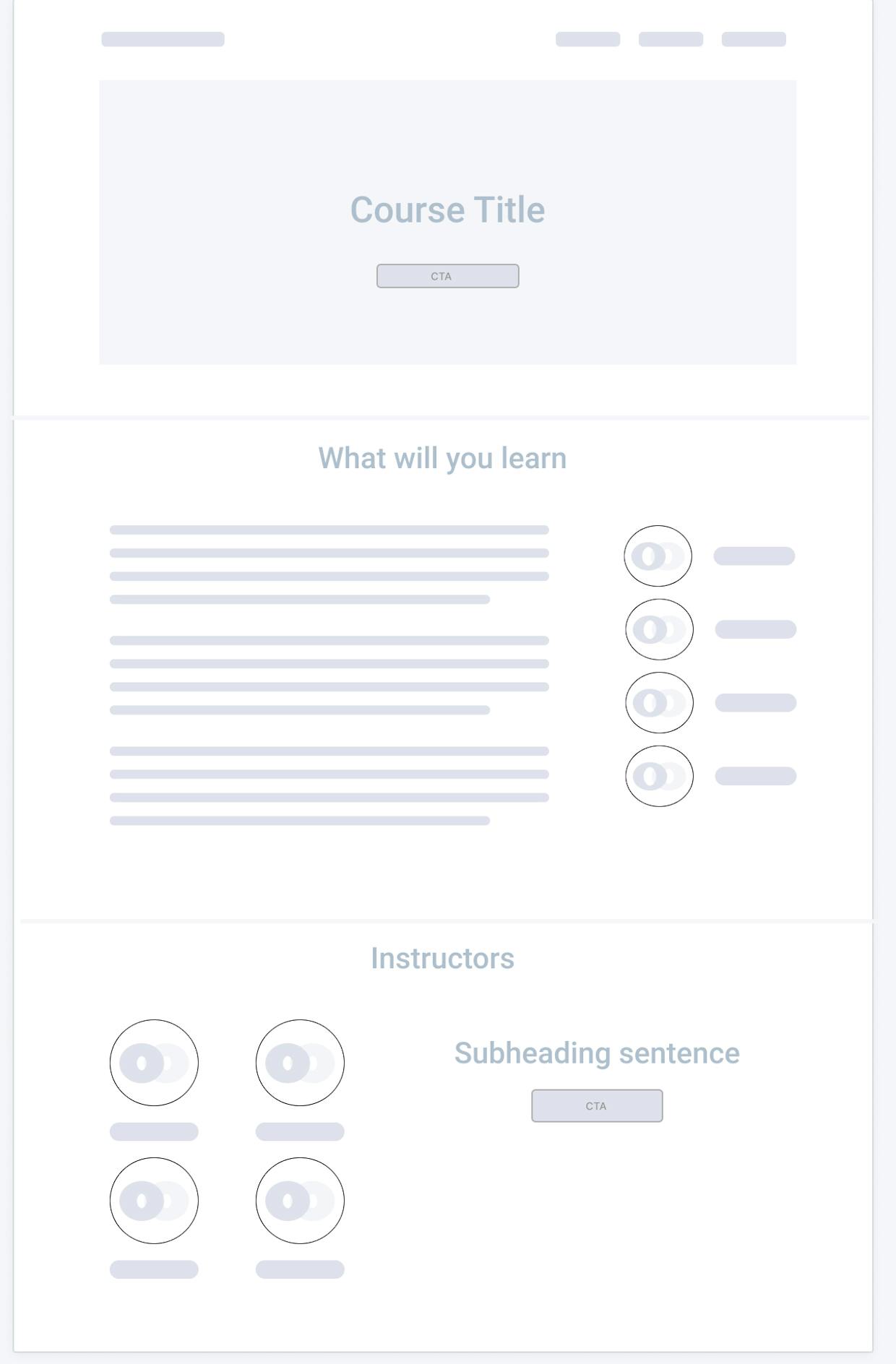Image resolution: width=896 pixels, height=1364 pixels.
Task: Open the middle navigation menu placeholder
Action: [x=671, y=39]
